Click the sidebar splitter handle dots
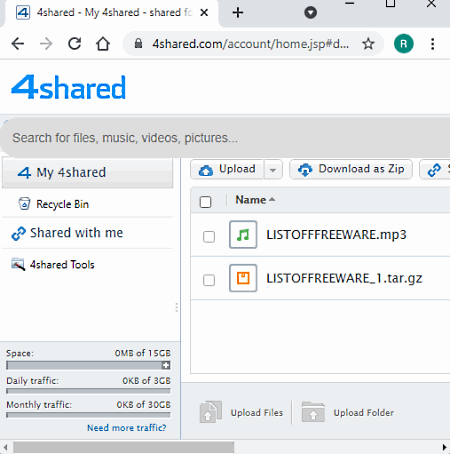This screenshot has width=450, height=454. point(176,308)
